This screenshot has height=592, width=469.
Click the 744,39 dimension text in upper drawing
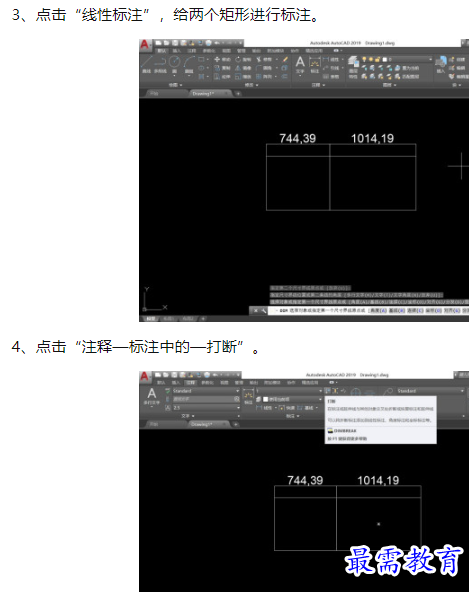pos(298,139)
